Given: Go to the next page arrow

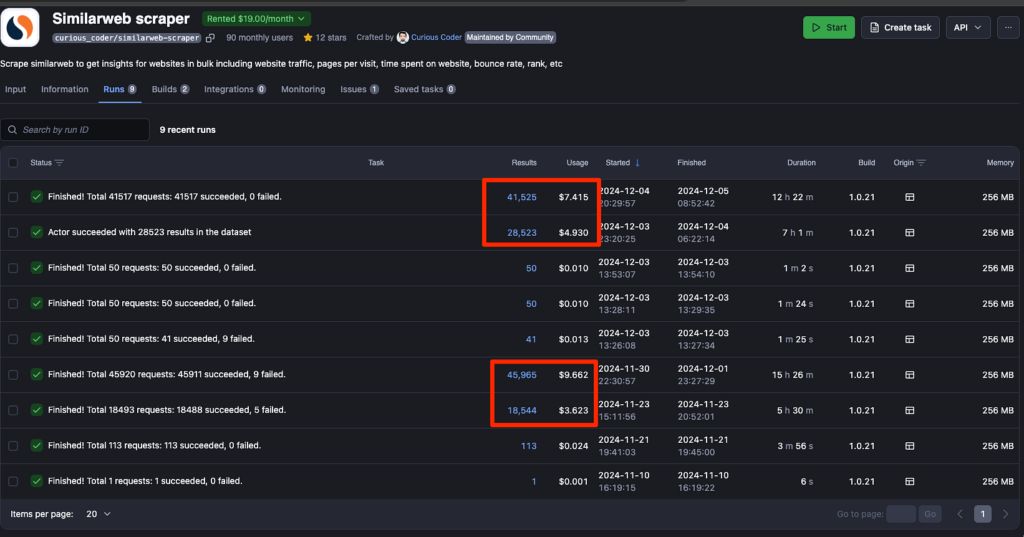Looking at the screenshot, I should pyautogui.click(x=1006, y=514).
